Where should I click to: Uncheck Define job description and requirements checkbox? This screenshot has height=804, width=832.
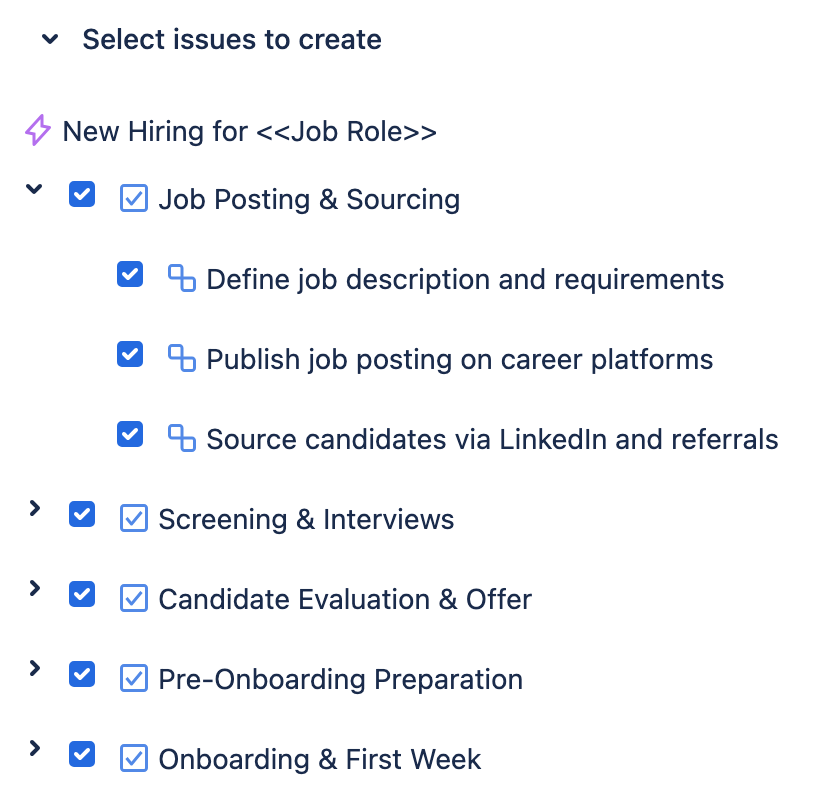click(x=130, y=274)
